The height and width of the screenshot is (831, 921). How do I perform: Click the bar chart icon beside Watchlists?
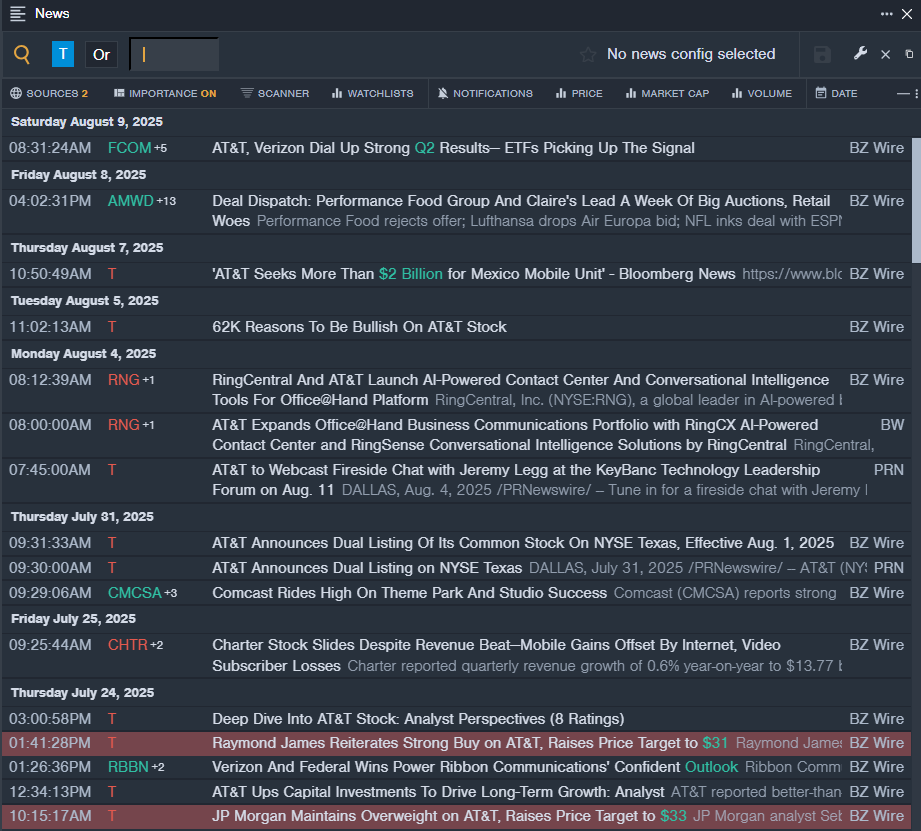[x=337, y=93]
